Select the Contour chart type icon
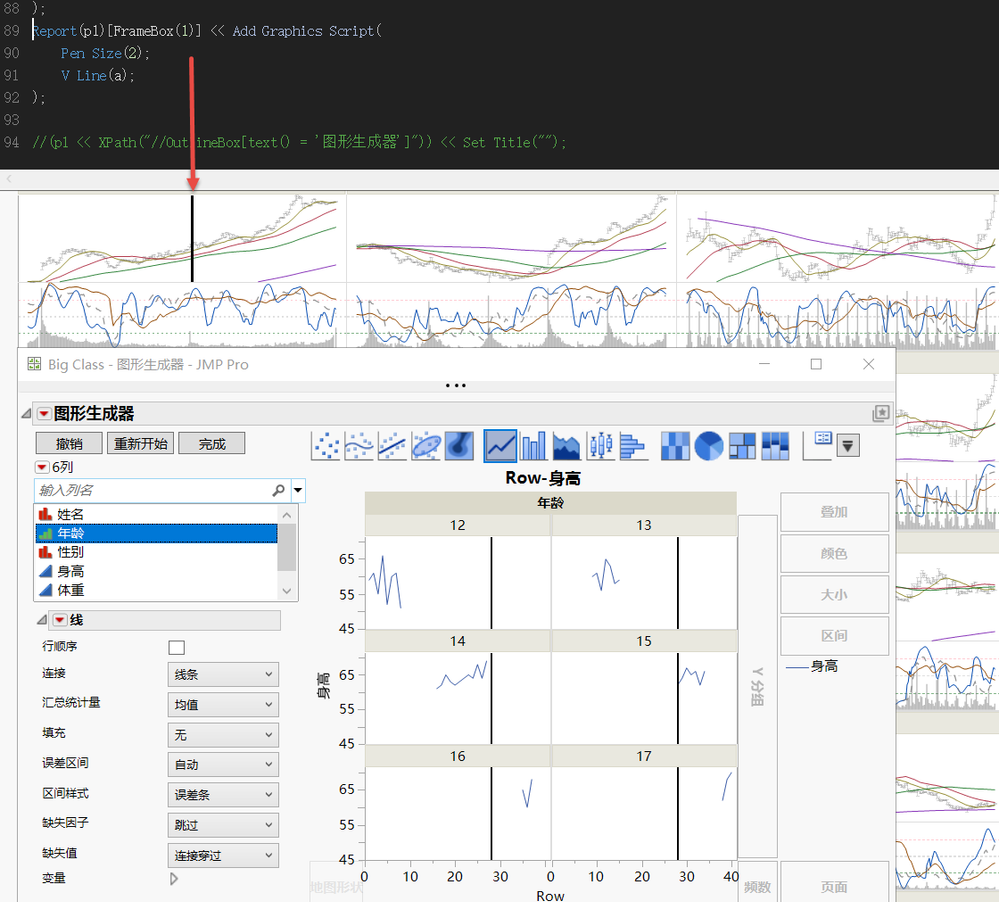This screenshot has width=999, height=902. (459, 445)
